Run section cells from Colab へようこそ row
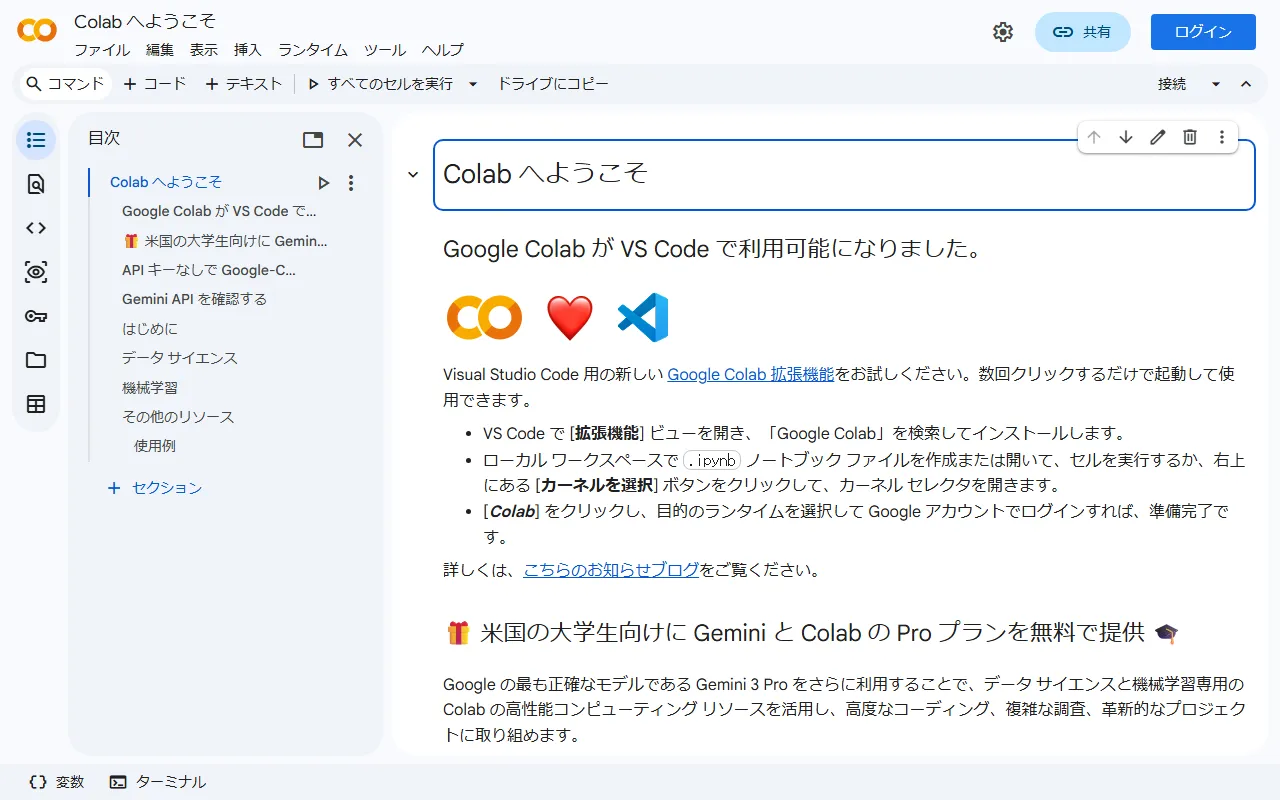Screen dimensions: 1280x800 click(x=323, y=183)
